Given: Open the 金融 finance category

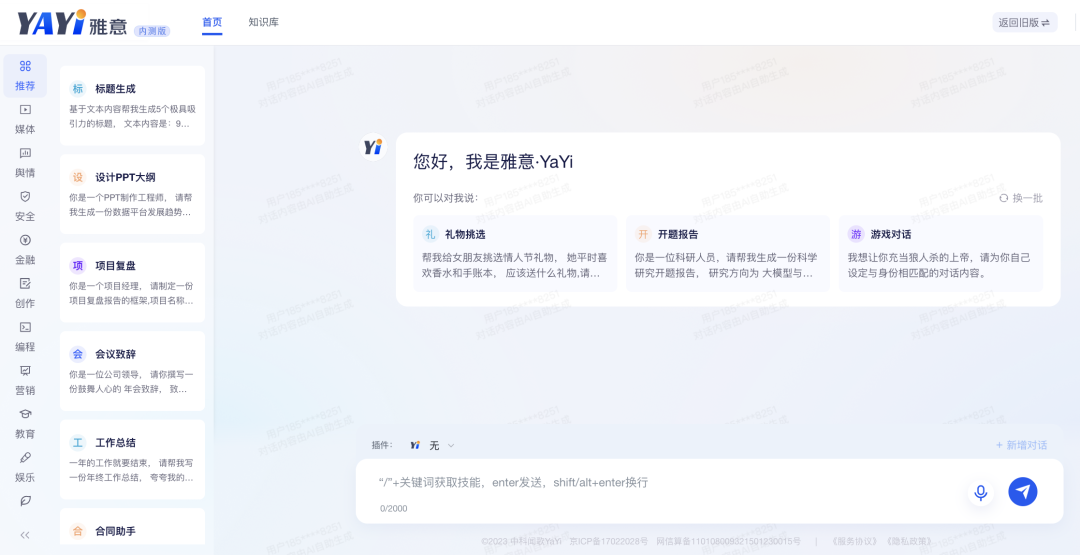Looking at the screenshot, I should click(25, 250).
